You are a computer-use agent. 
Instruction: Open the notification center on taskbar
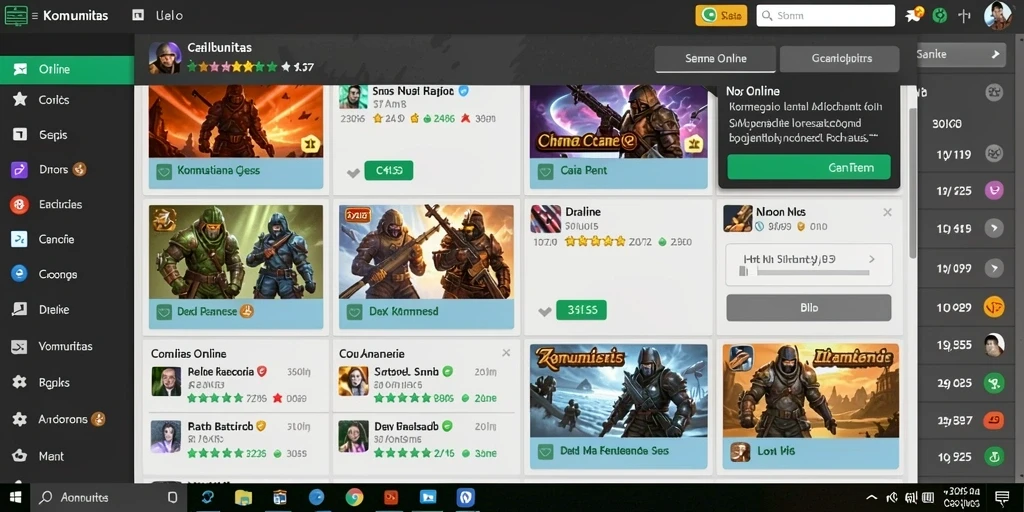tap(1002, 498)
